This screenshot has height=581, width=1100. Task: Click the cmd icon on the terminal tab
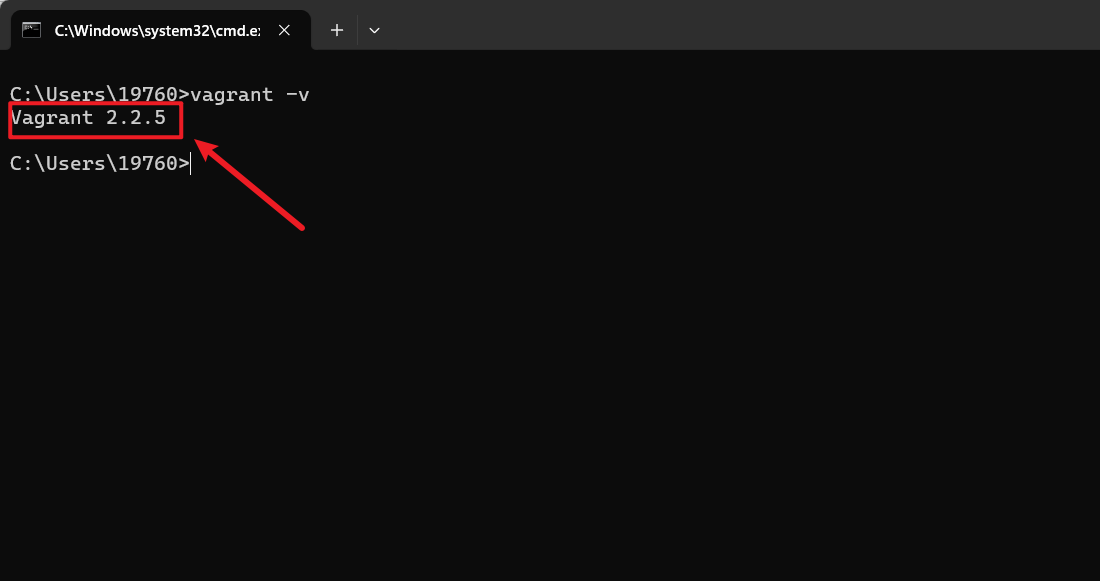31,30
